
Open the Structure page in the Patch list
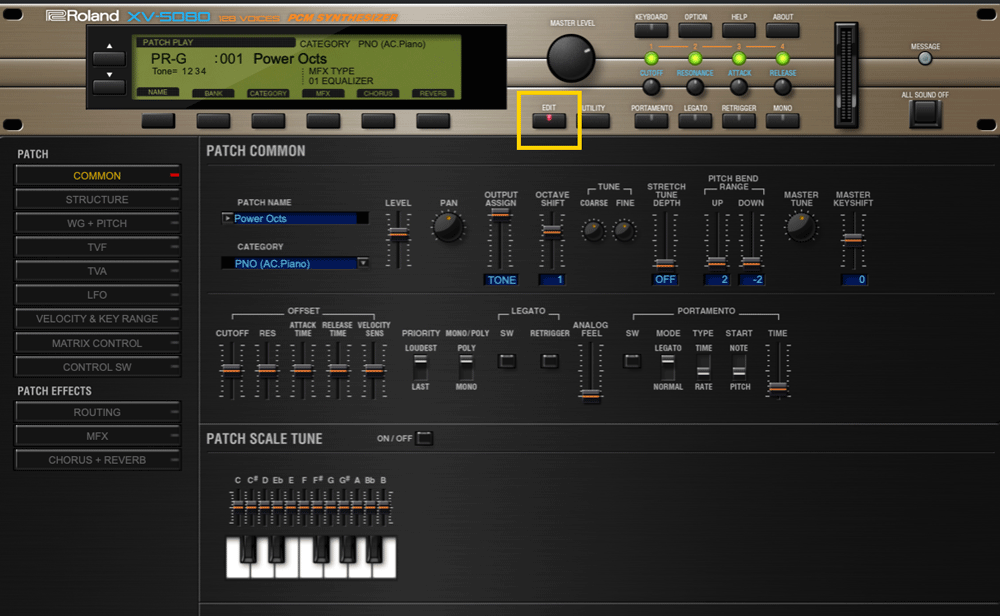point(98,200)
